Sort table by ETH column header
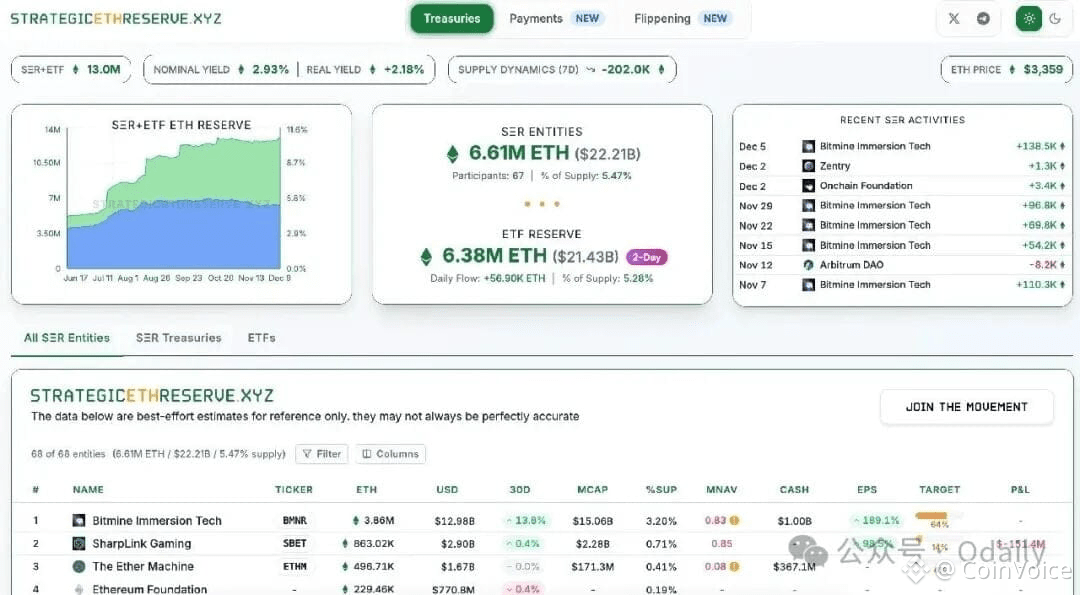This screenshot has width=1080, height=595. tap(366, 490)
